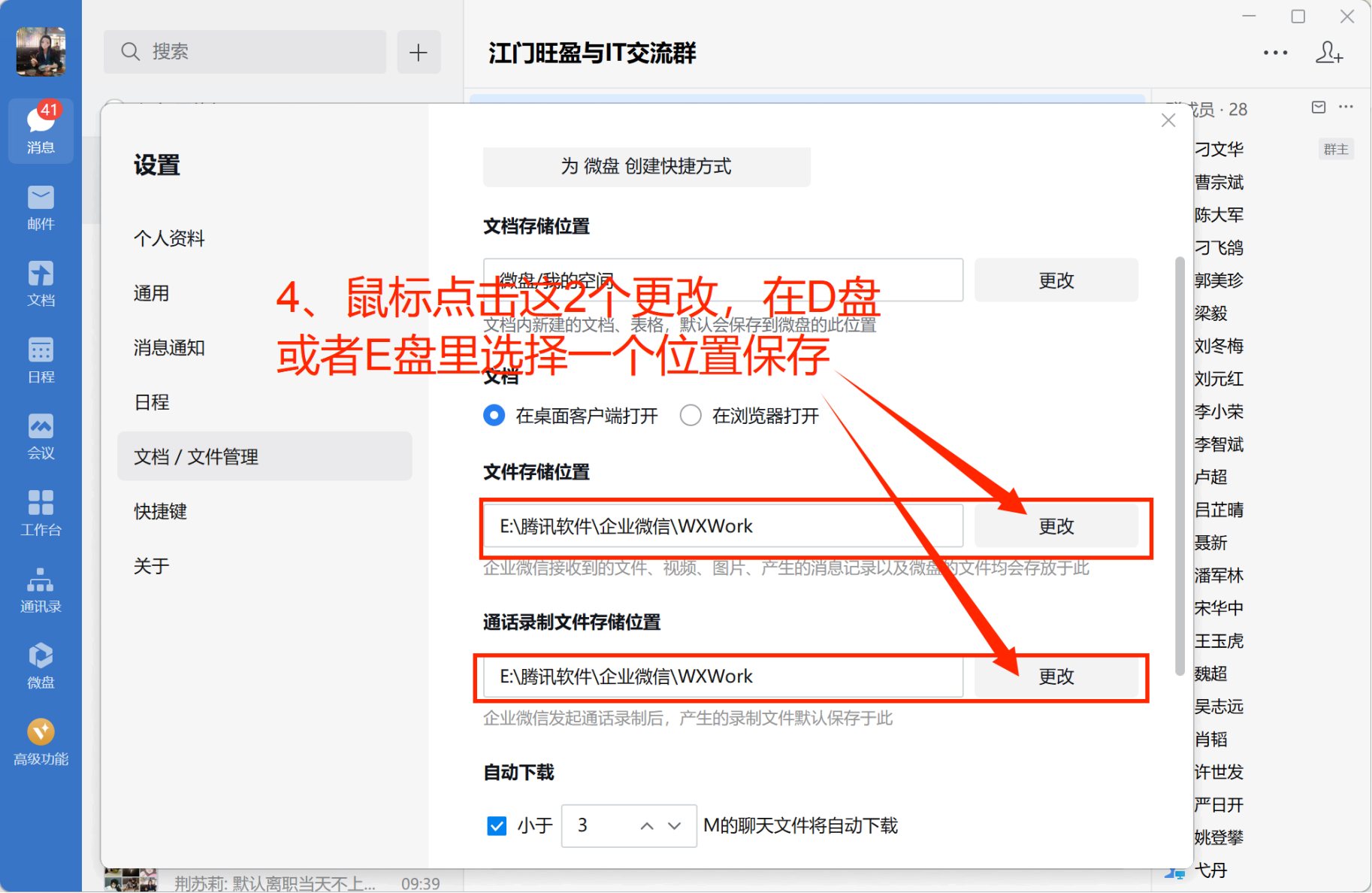Select member 郭美珍 in member list
Viewport: 1372px width, 893px height.
pyautogui.click(x=1219, y=280)
